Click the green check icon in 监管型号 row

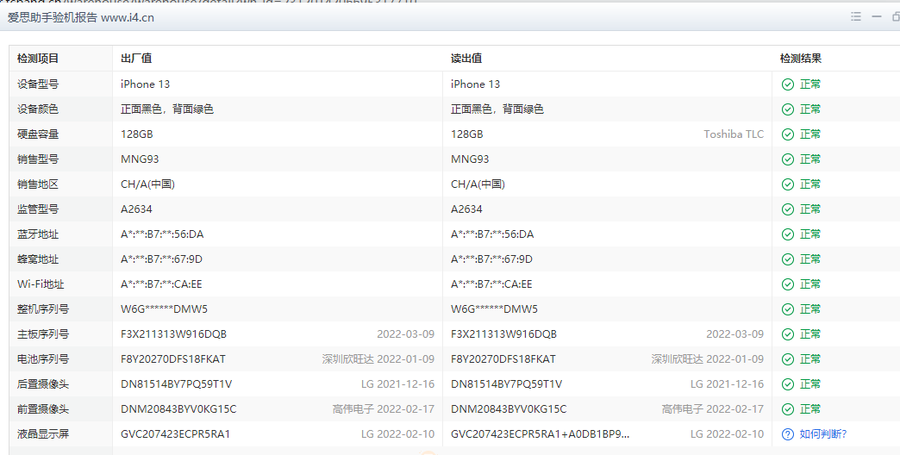tap(788, 209)
